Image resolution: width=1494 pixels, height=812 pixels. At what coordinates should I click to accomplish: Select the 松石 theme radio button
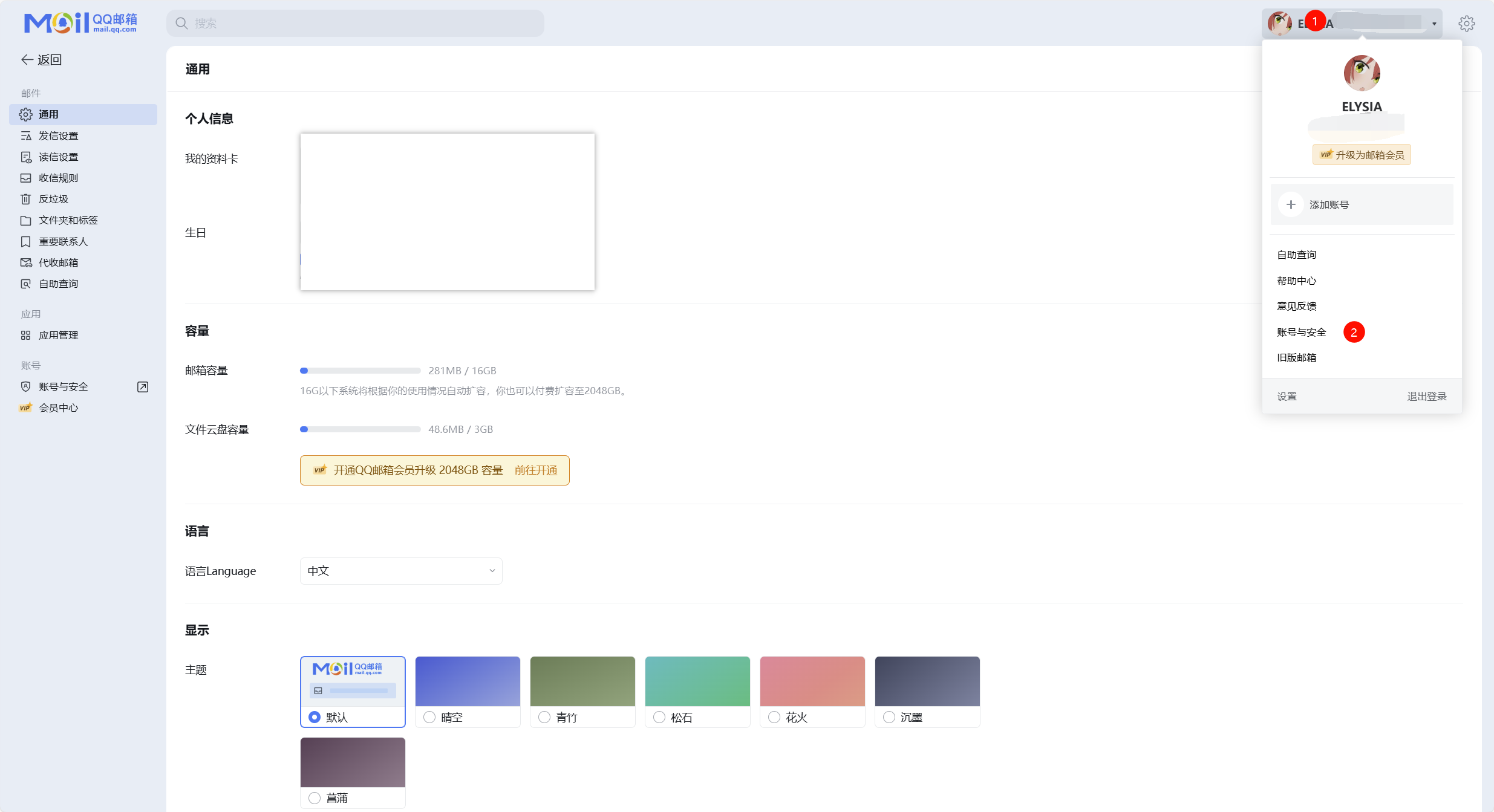coord(659,717)
